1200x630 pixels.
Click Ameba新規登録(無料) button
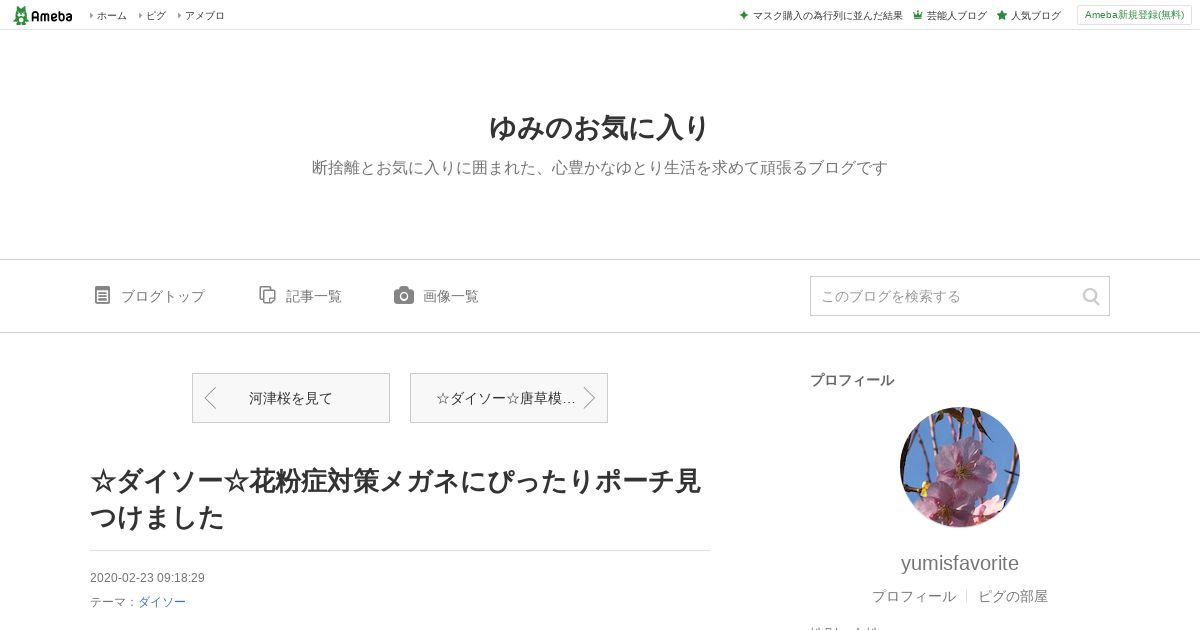pyautogui.click(x=1134, y=15)
